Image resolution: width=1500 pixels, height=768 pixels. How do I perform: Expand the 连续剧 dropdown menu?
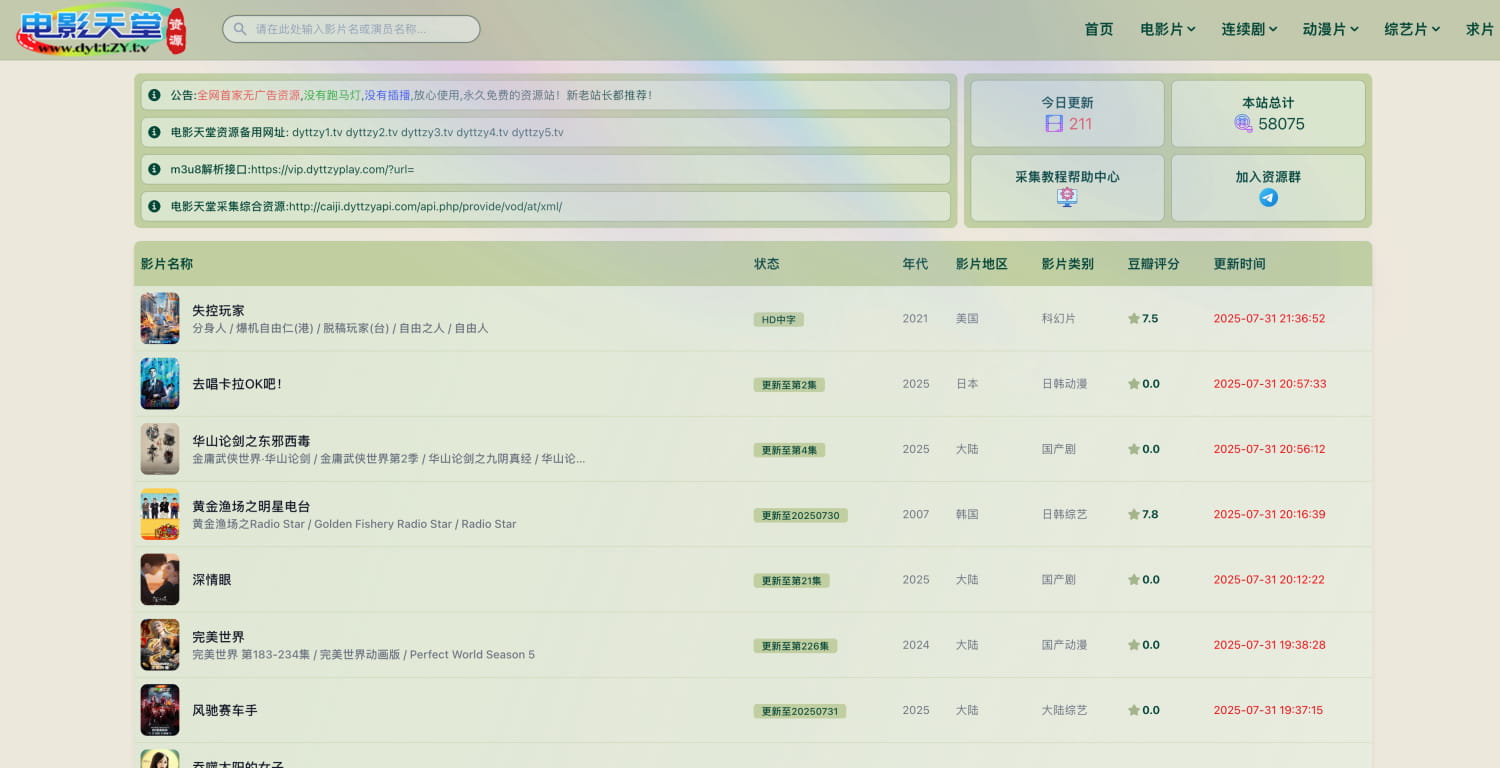click(x=1249, y=29)
